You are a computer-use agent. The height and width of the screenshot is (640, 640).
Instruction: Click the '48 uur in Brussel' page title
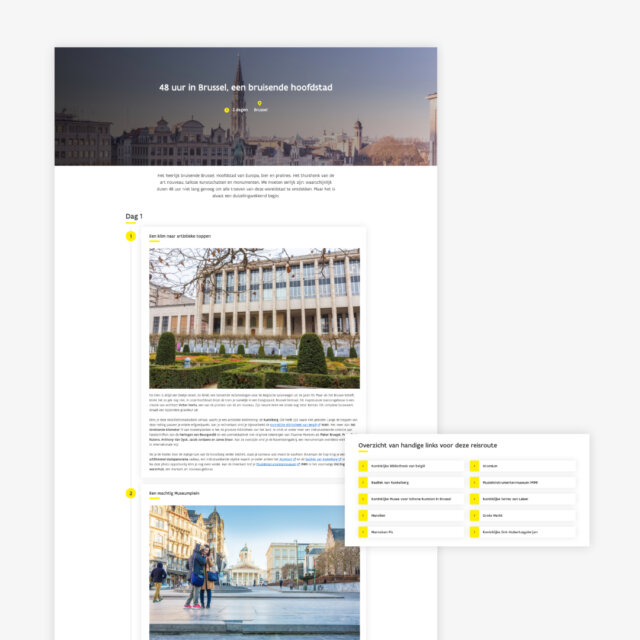[245, 87]
